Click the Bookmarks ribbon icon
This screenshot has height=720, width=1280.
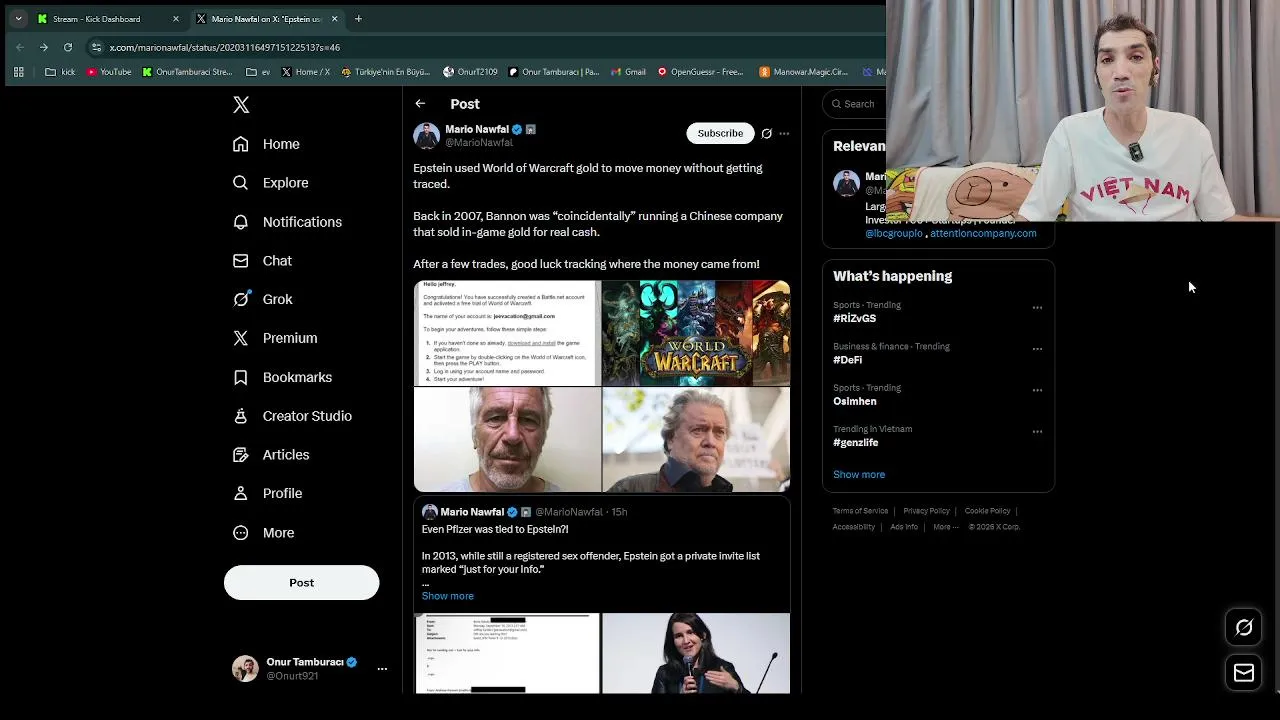point(240,377)
